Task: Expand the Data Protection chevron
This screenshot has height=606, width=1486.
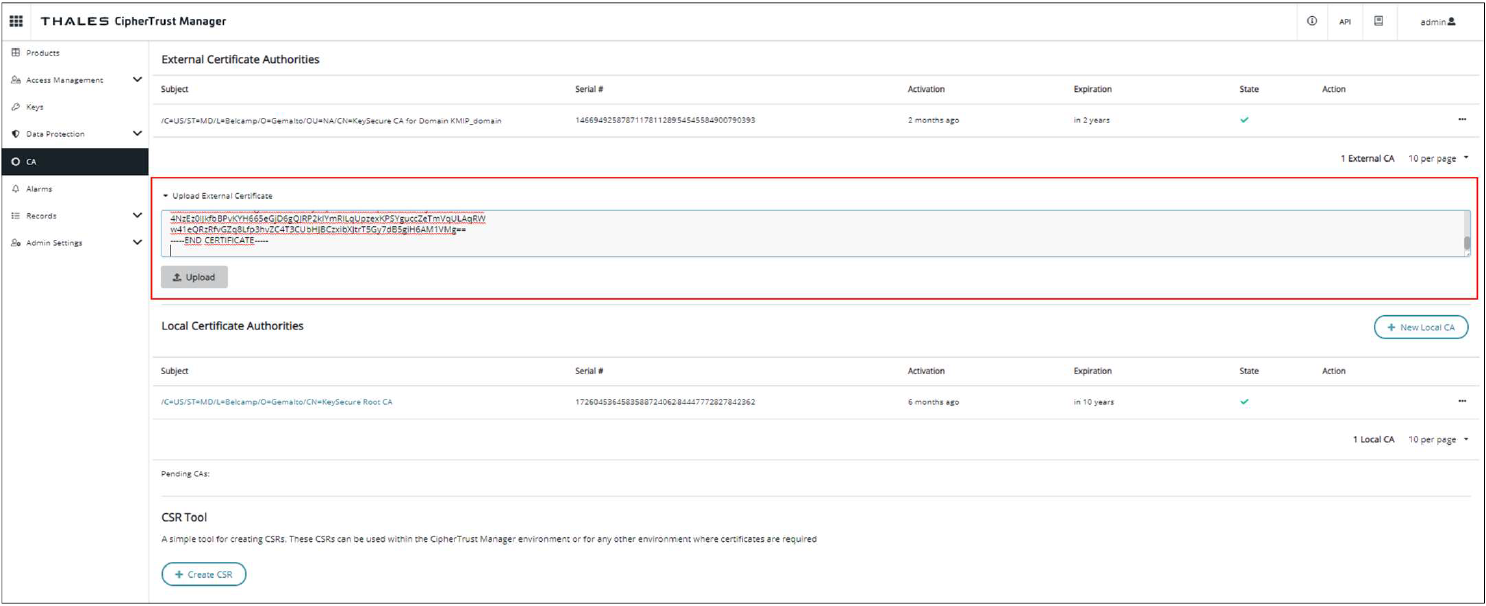Action: click(137, 133)
